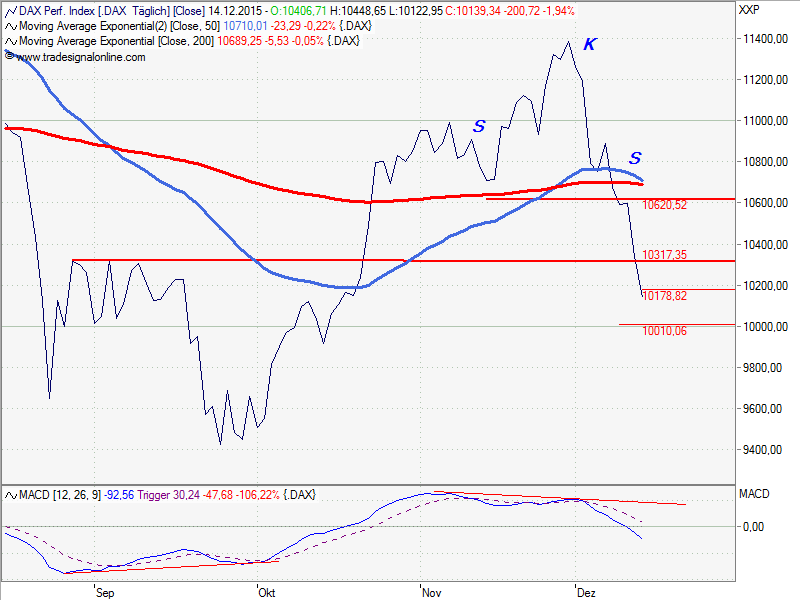
Task: Select the left shoulder S annotation
Action: tap(479, 126)
